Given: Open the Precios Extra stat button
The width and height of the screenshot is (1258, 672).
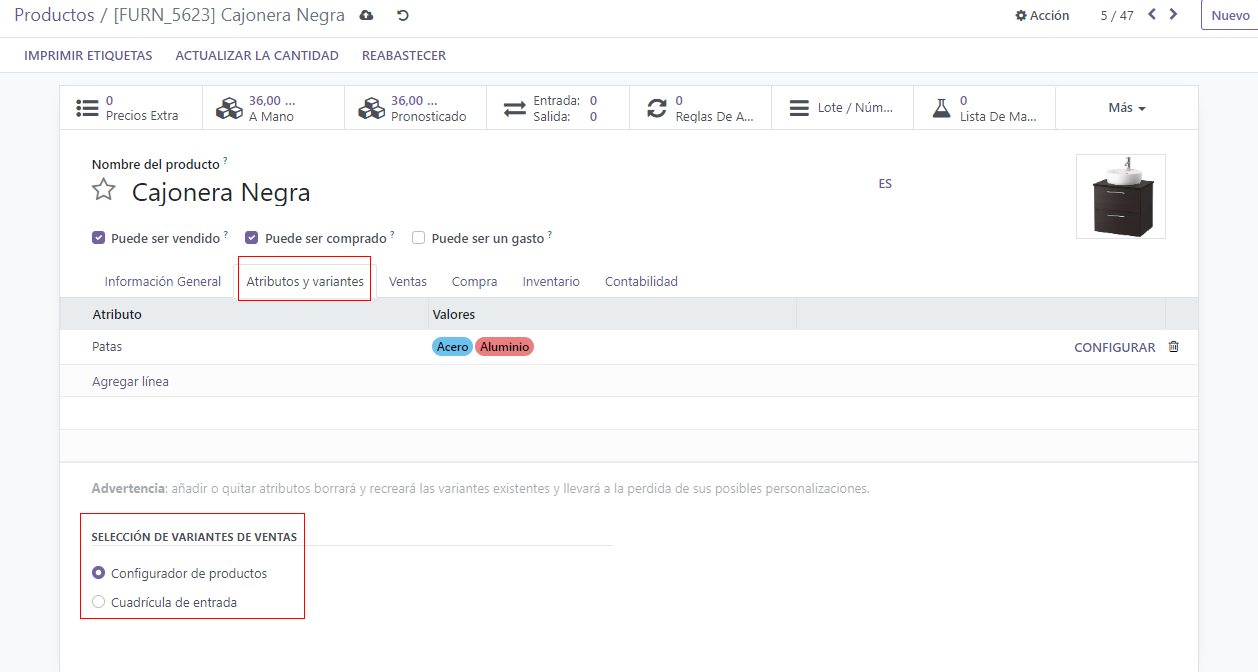Looking at the screenshot, I should click(x=131, y=108).
